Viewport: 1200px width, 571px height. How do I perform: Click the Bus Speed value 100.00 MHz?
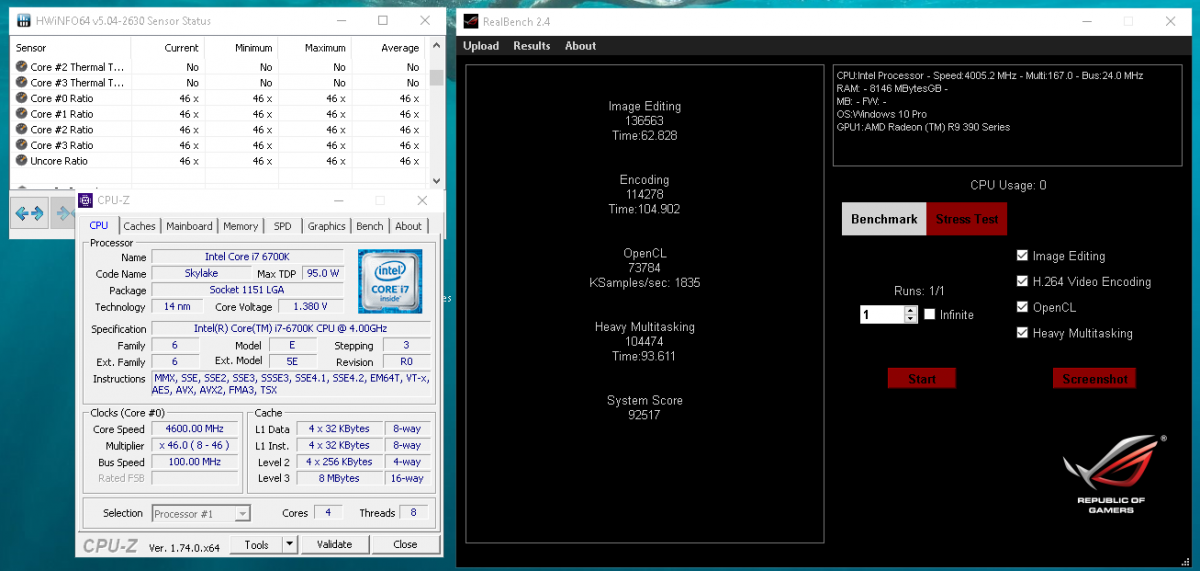(196, 462)
